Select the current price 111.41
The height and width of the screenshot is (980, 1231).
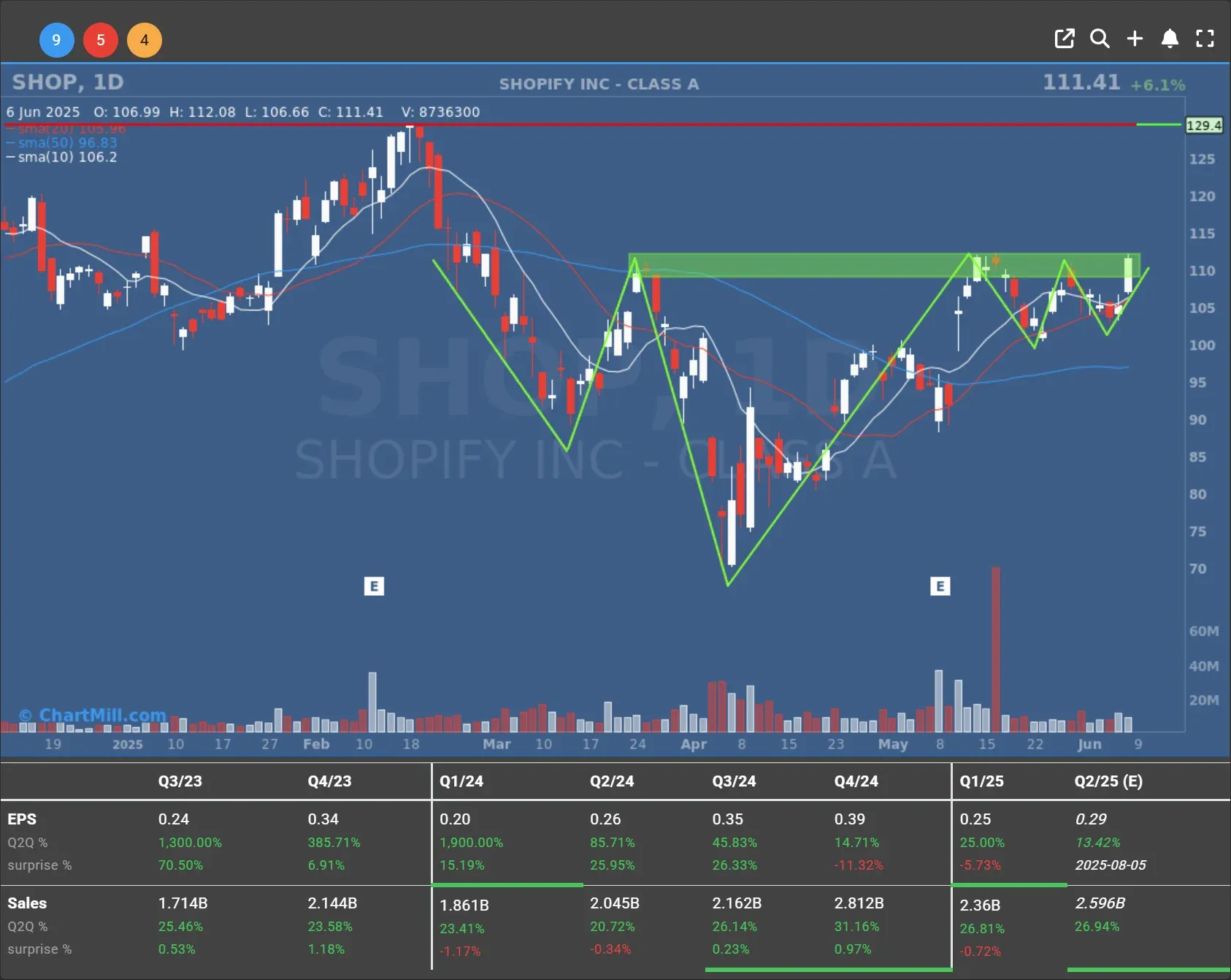pyautogui.click(x=1081, y=82)
